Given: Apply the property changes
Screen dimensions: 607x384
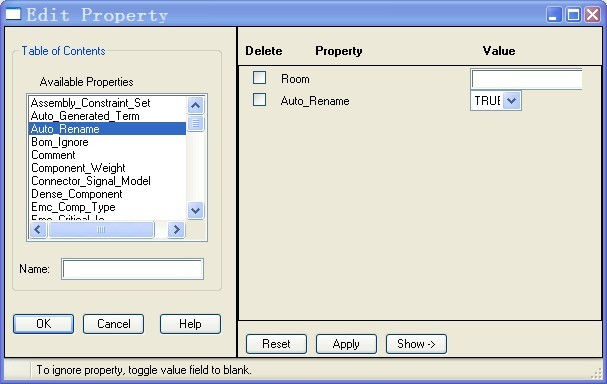Looking at the screenshot, I should point(346,344).
